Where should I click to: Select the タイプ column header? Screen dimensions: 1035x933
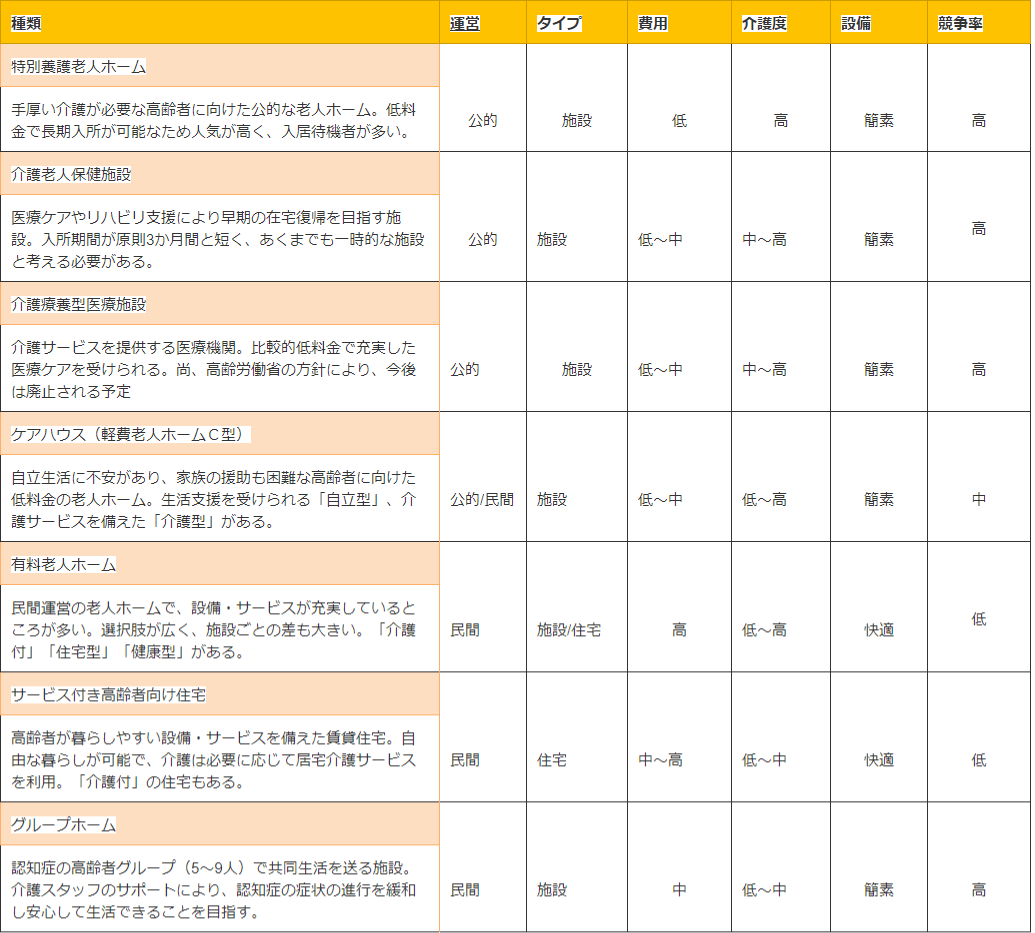558,24
